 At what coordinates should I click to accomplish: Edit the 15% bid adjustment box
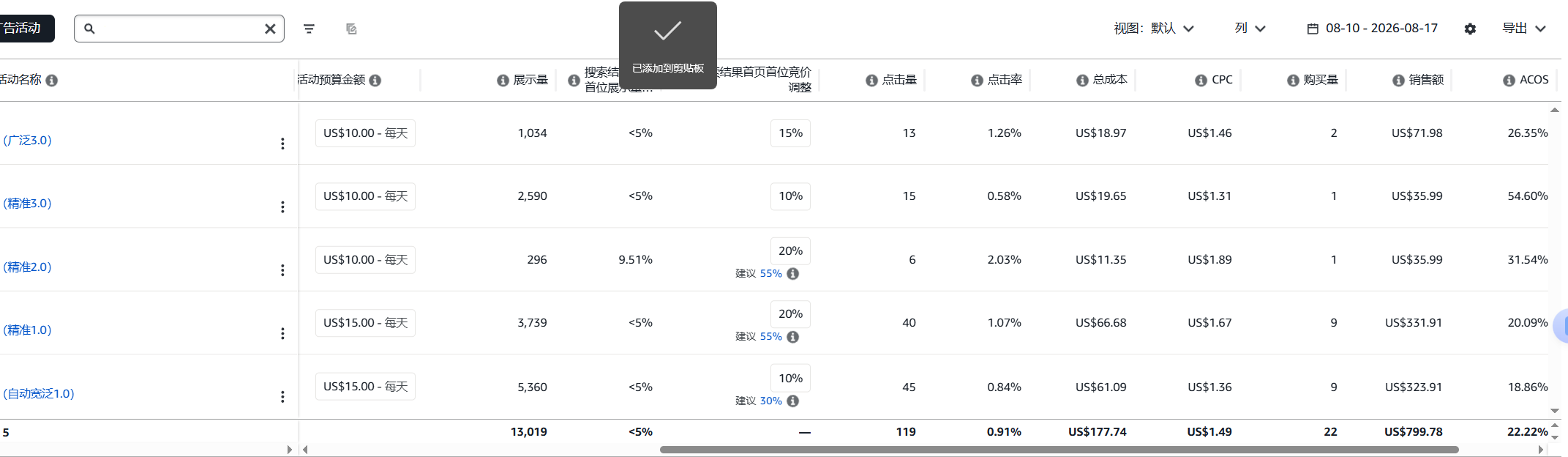(x=790, y=133)
